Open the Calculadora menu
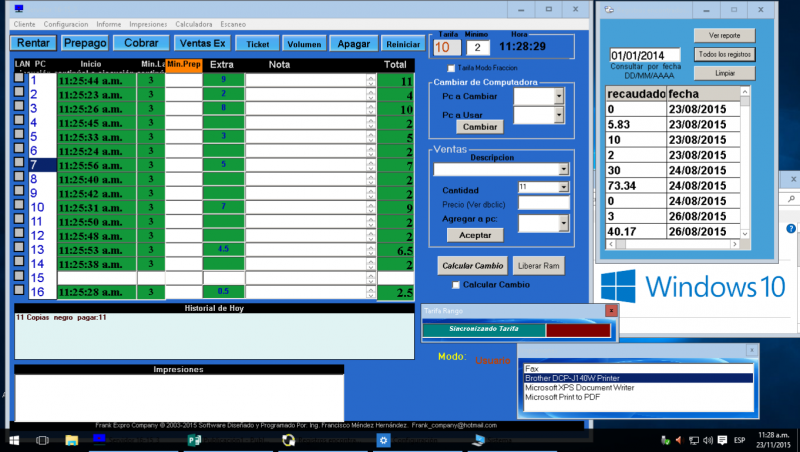This screenshot has height=452, width=800. (x=194, y=24)
